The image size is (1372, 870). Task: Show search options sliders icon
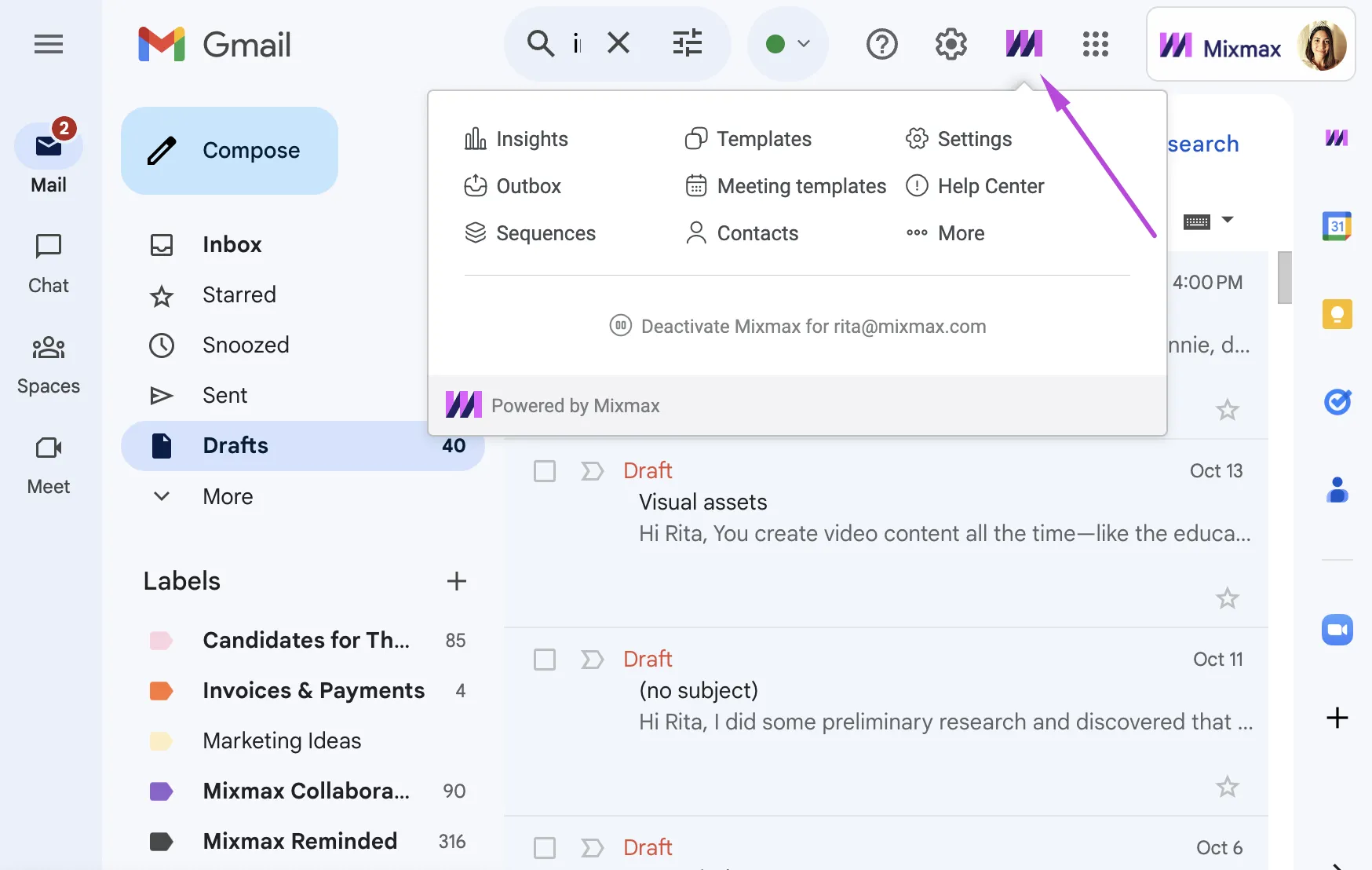click(688, 43)
